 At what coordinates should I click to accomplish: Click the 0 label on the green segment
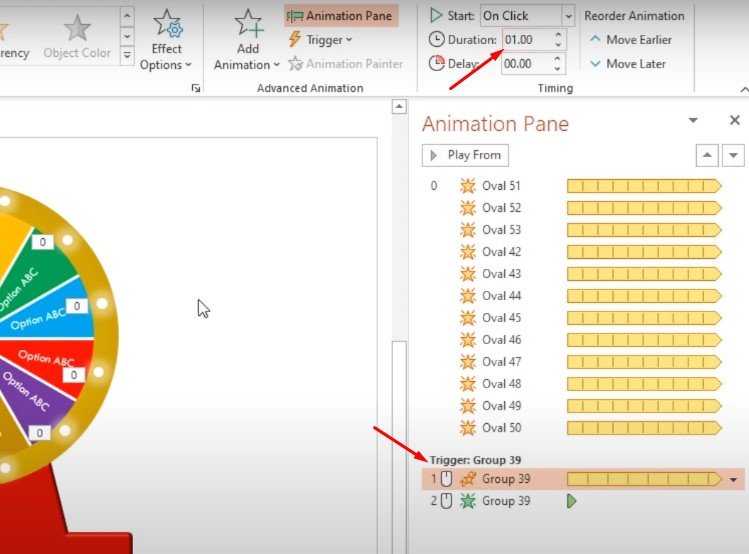pyautogui.click(x=43, y=242)
